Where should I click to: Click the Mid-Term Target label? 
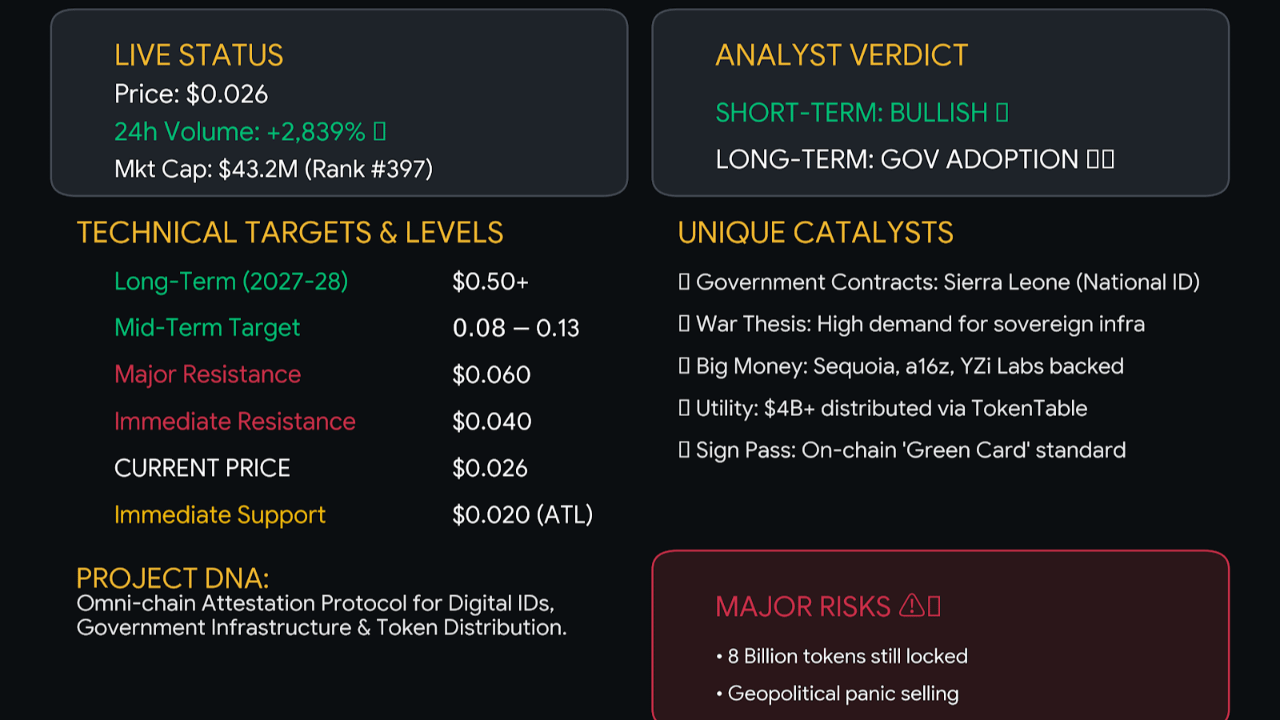(x=207, y=328)
